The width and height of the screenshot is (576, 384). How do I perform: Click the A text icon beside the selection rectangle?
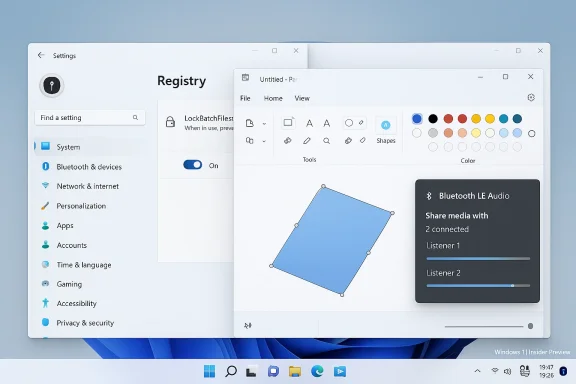tap(309, 123)
